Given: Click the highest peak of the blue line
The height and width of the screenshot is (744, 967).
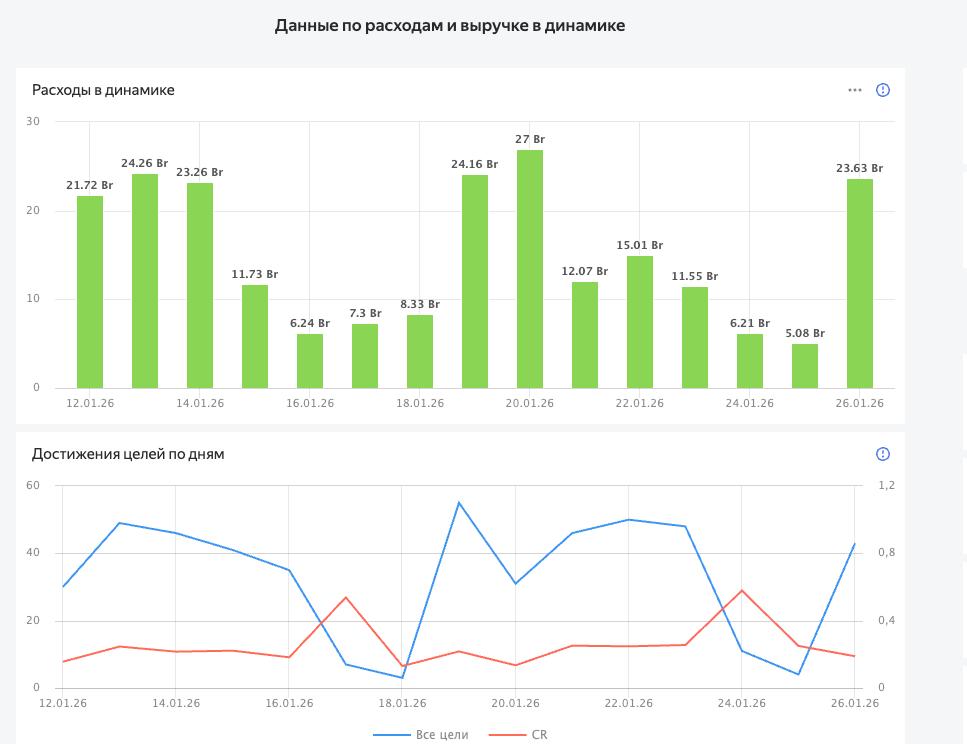Looking at the screenshot, I should tap(458, 502).
